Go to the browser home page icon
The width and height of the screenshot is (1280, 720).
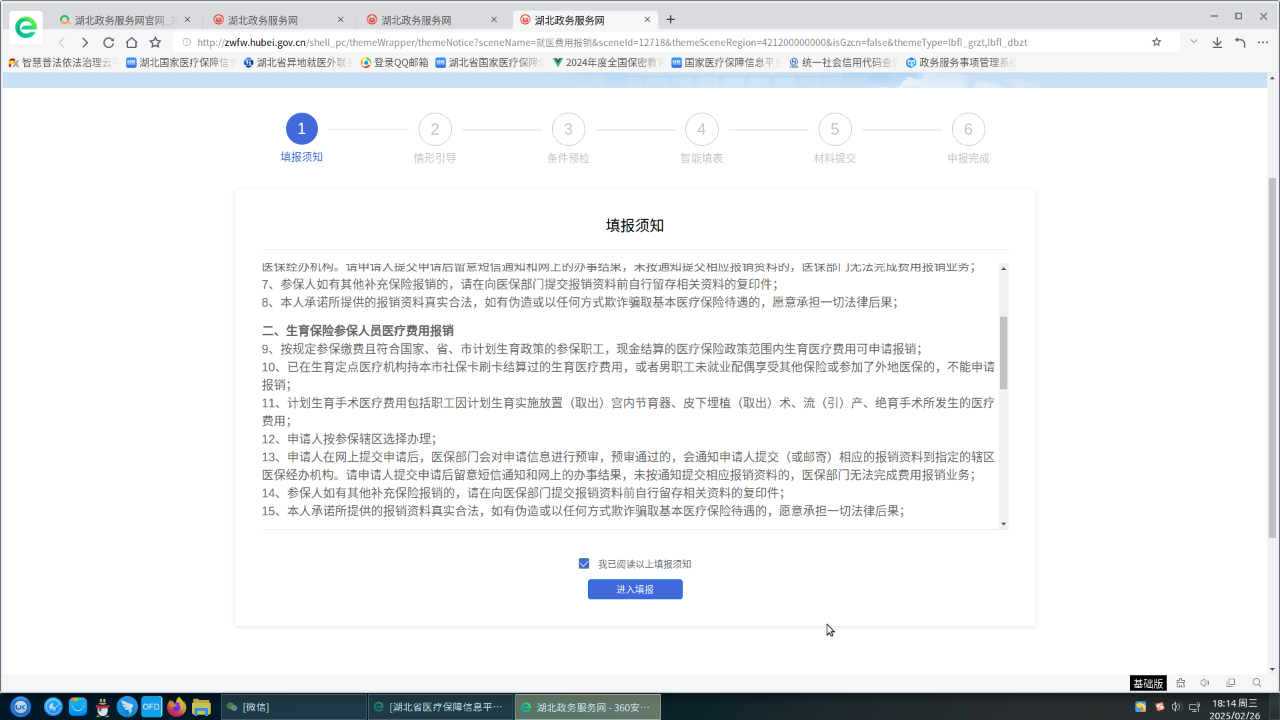point(131,43)
